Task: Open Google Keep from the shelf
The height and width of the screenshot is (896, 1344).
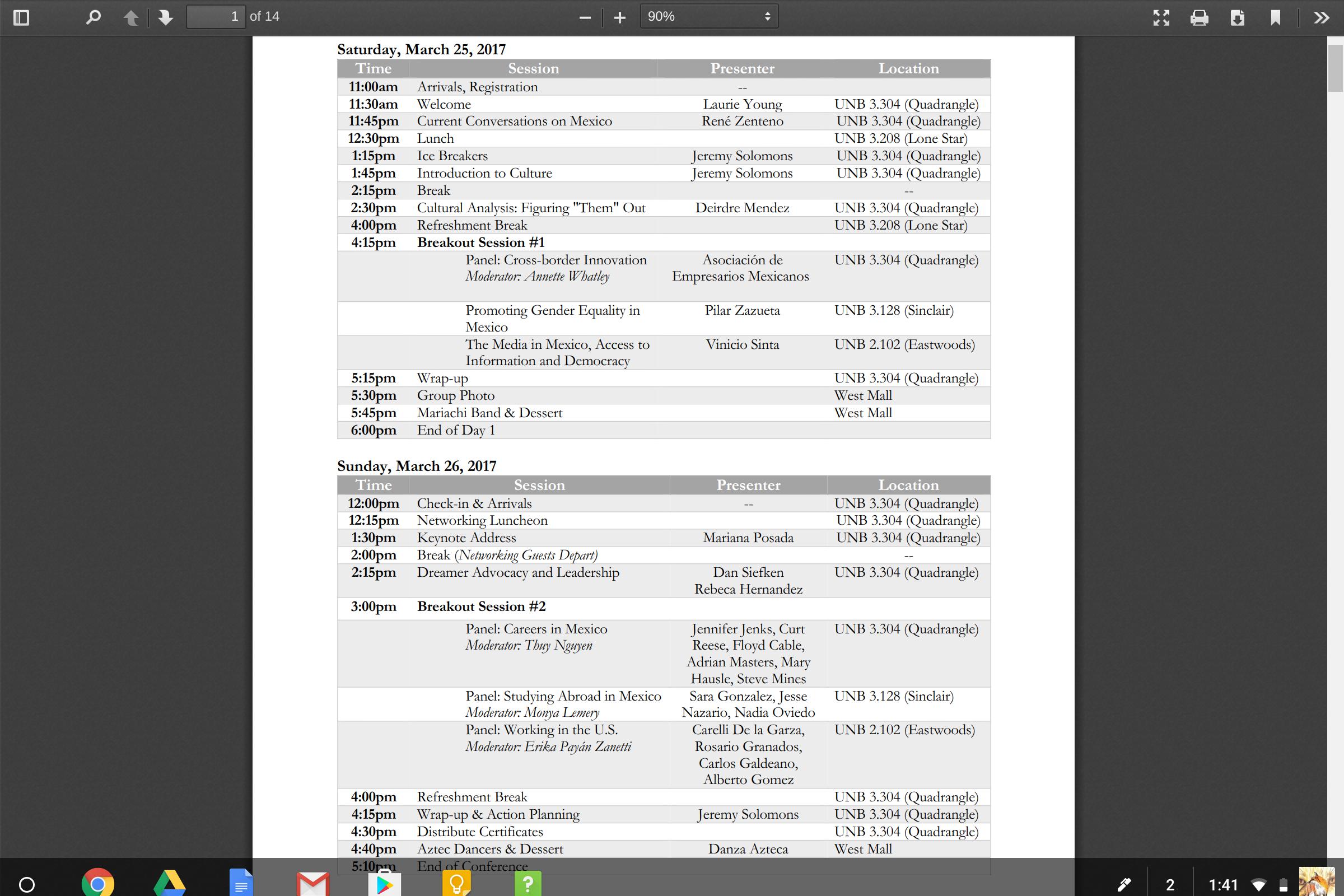Action: click(456, 883)
